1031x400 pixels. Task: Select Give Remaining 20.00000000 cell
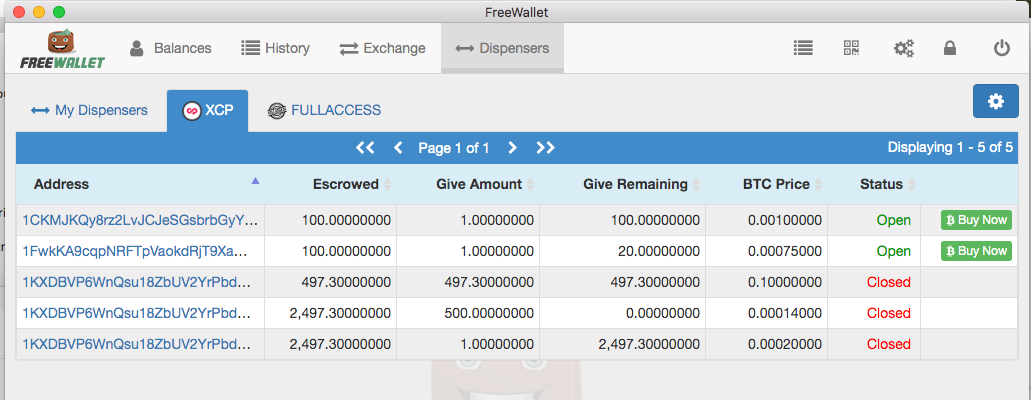(x=623, y=251)
